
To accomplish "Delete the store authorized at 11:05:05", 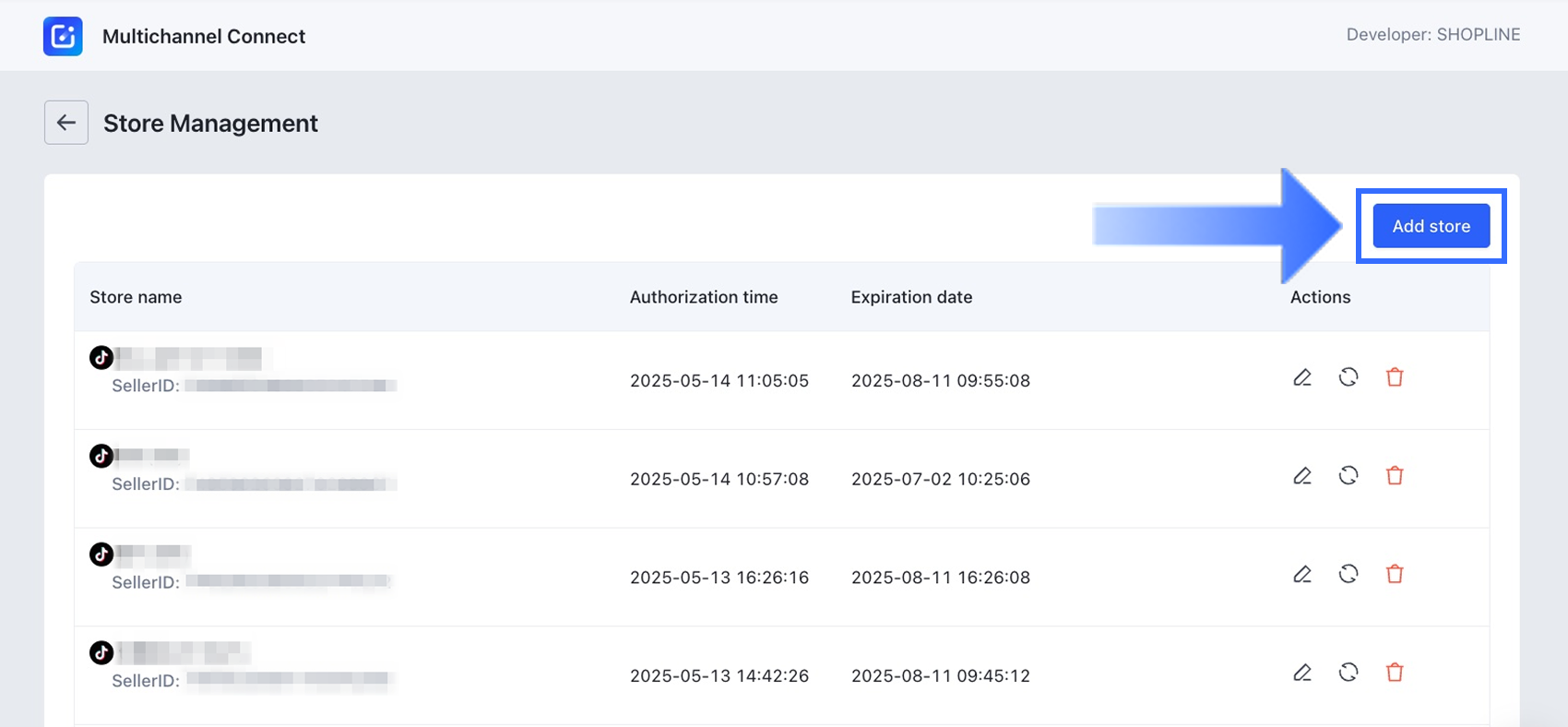I will pyautogui.click(x=1395, y=377).
